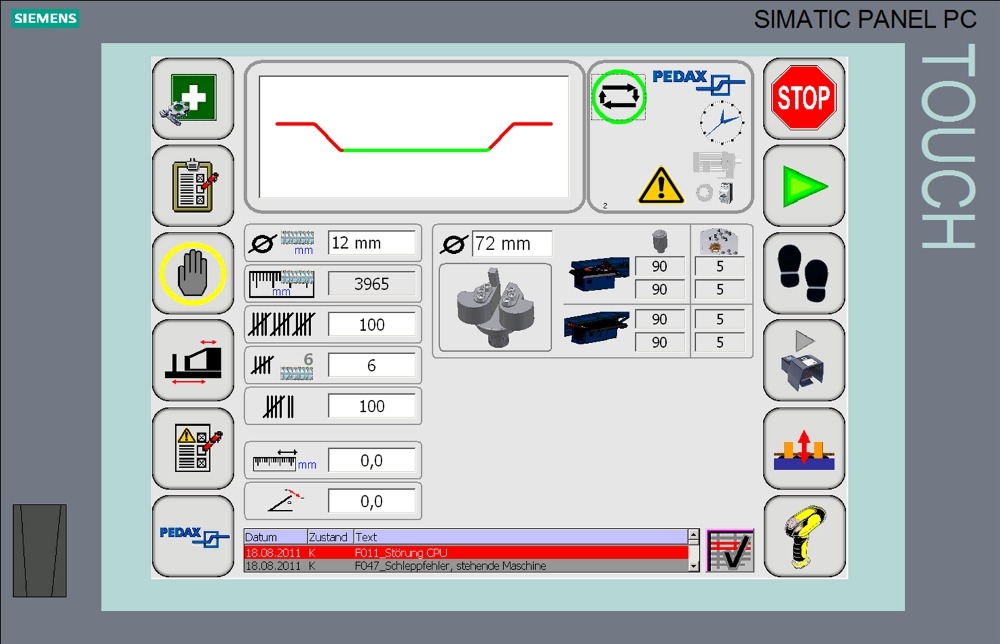The image size is (1000, 644).
Task: Edit the length correction field 0,0 mm
Action: coord(372,460)
